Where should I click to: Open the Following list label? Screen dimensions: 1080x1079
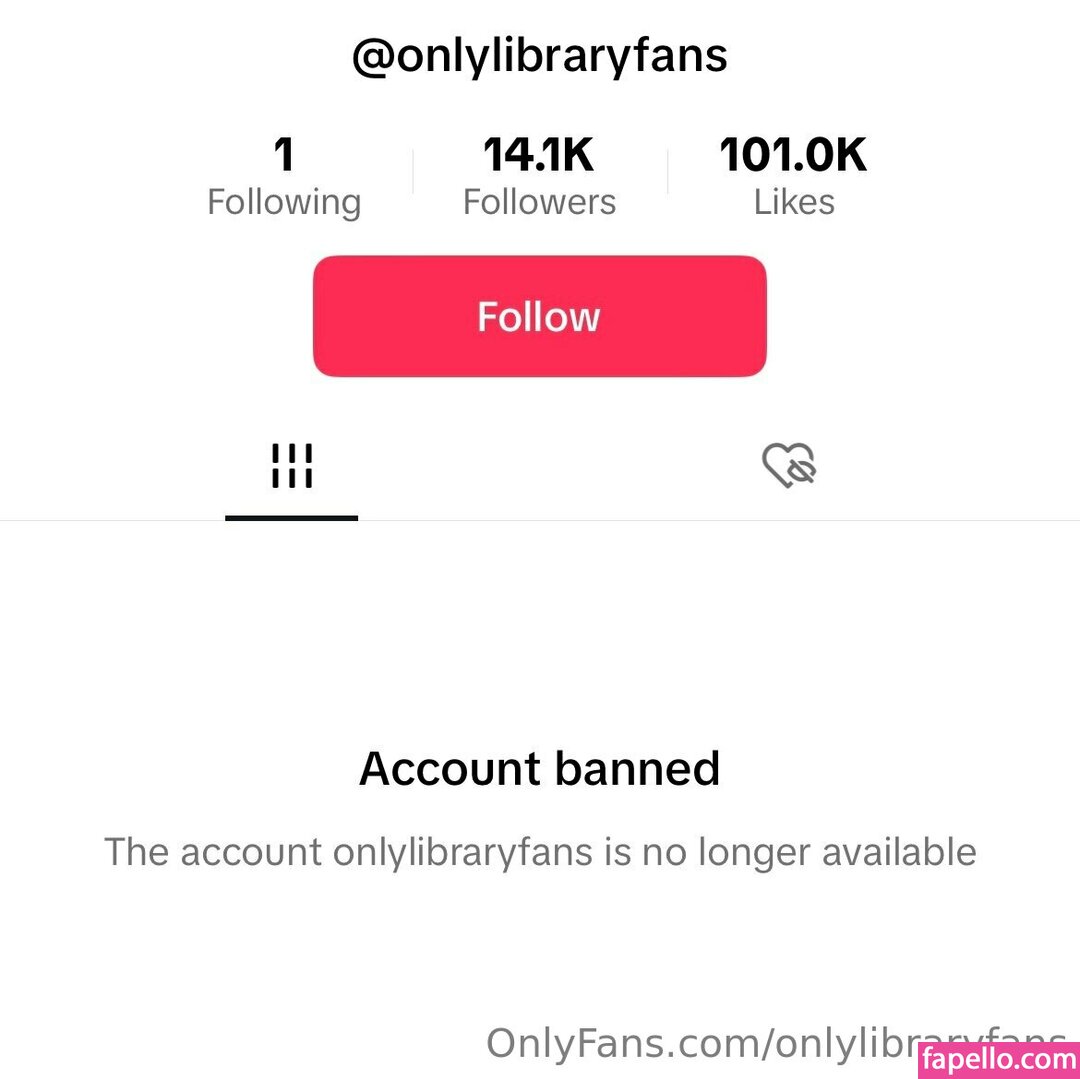[x=284, y=202]
